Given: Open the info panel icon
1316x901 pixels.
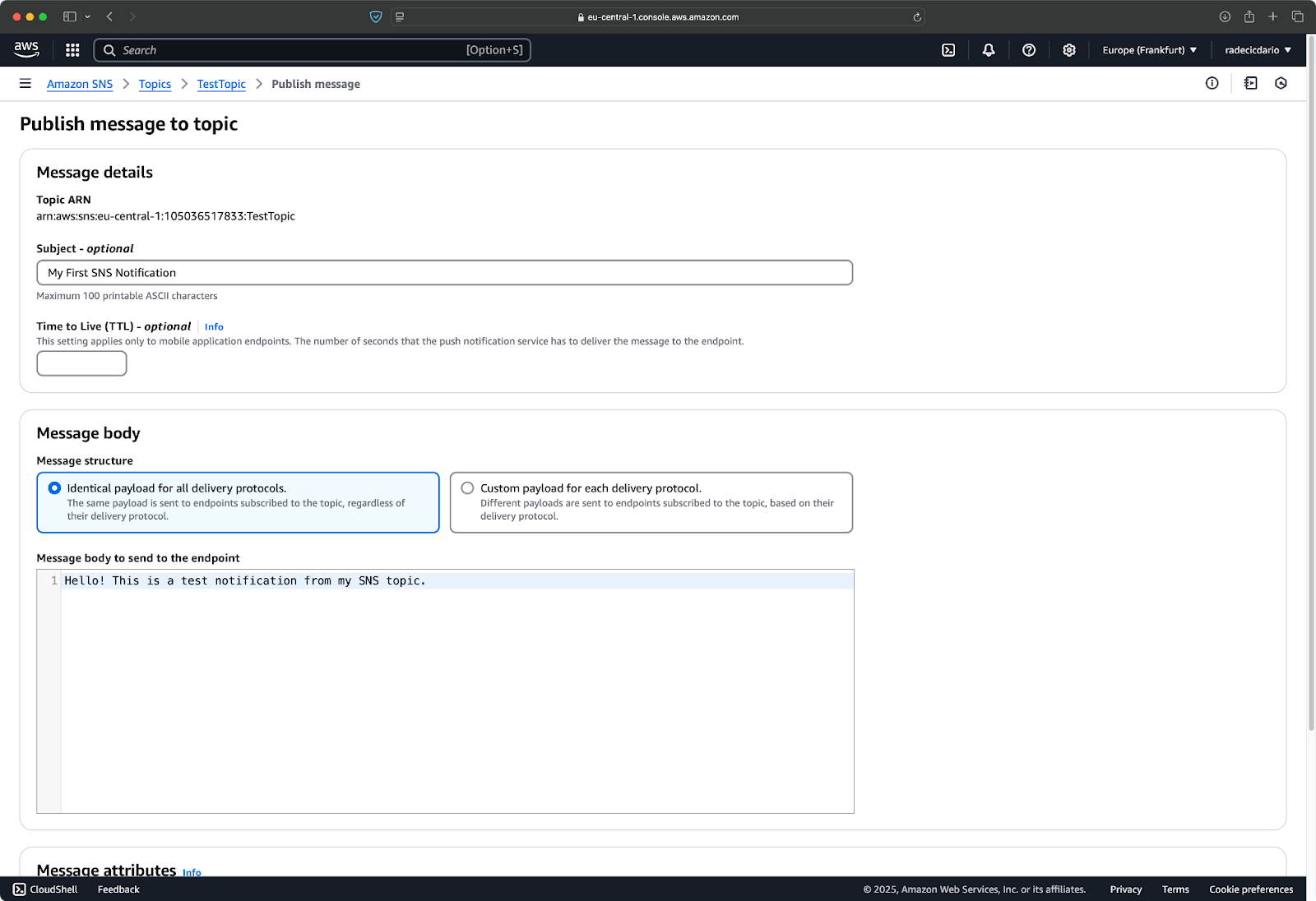Looking at the screenshot, I should tap(1212, 83).
